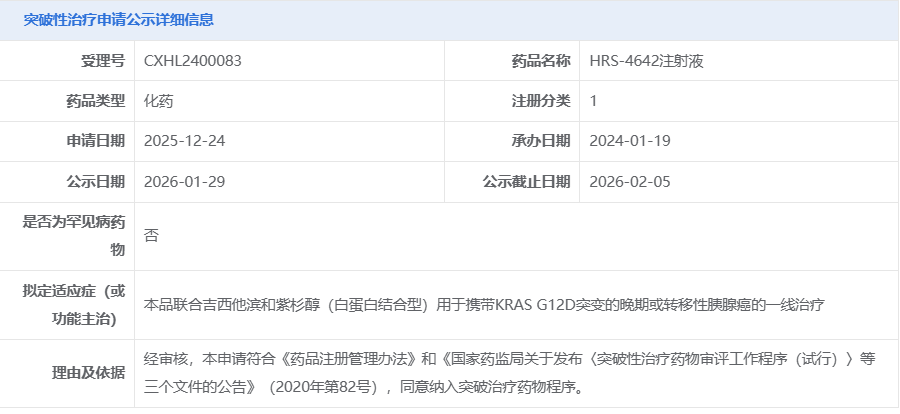Image resolution: width=900 pixels, height=414 pixels.
Task: Click the 受理号 field label
Action: point(103,60)
